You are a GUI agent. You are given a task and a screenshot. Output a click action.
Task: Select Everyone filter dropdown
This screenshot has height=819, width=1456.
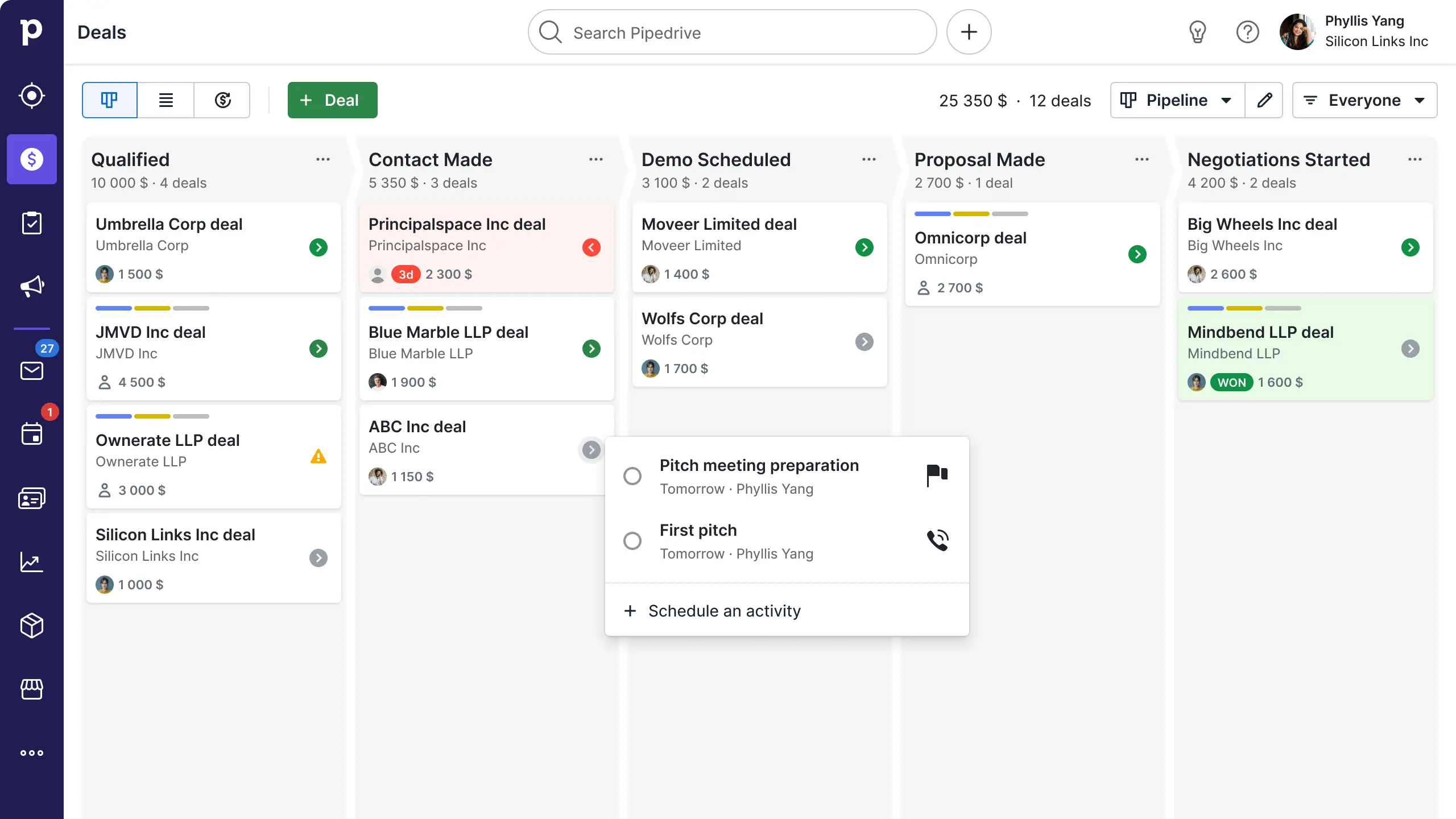click(1365, 100)
